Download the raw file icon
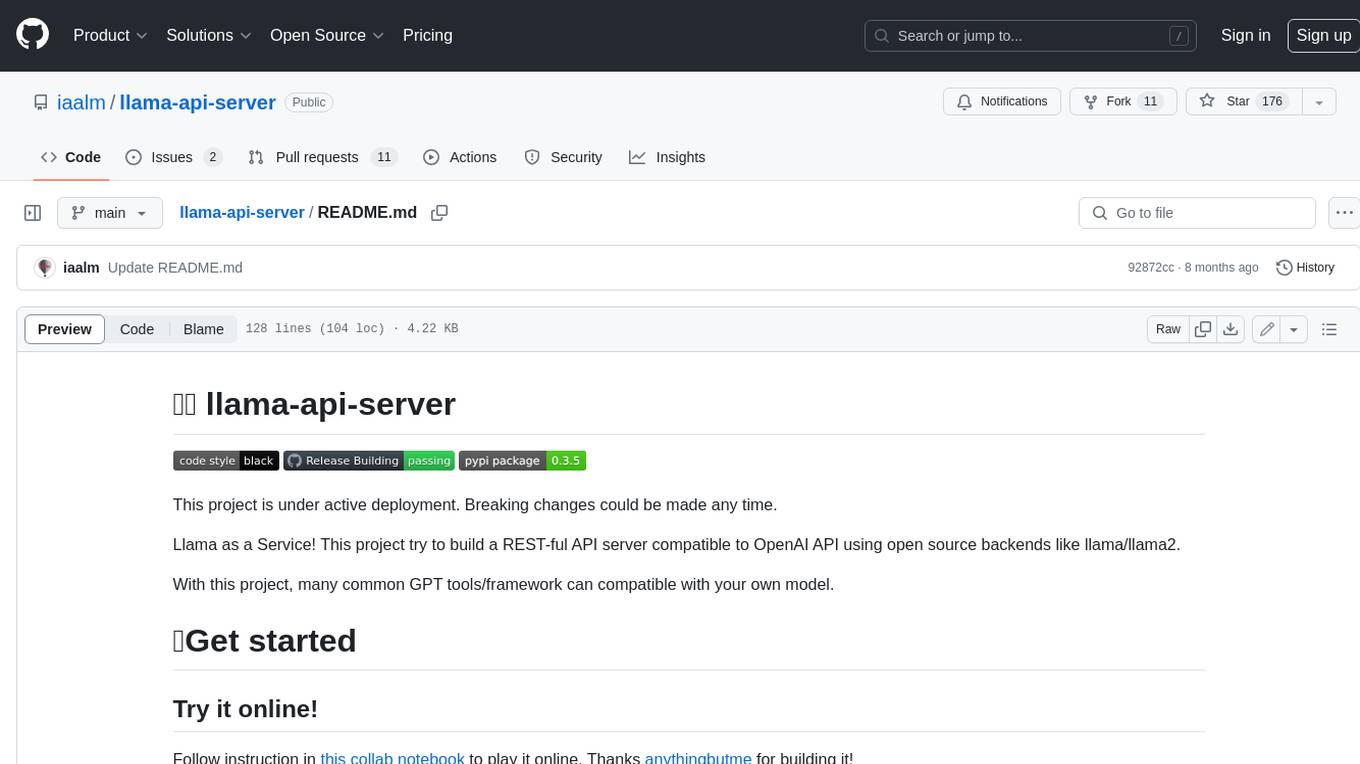1360x764 pixels. [x=1231, y=329]
